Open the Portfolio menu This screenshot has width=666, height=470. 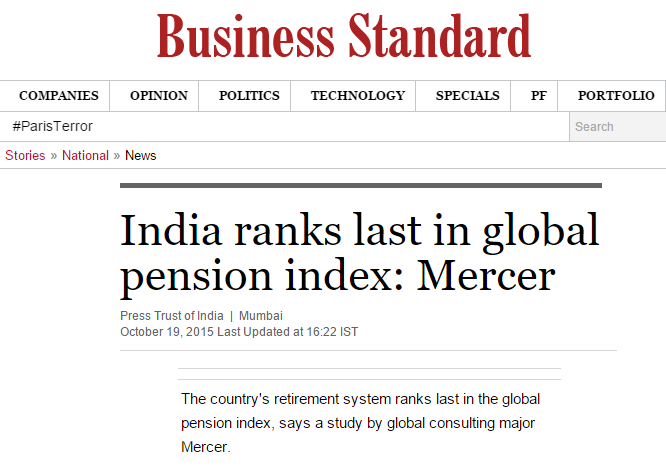point(616,96)
